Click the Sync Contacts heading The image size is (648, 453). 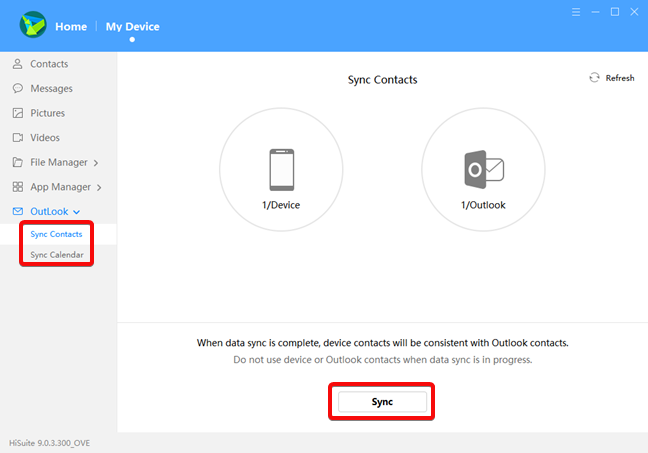[382, 80]
